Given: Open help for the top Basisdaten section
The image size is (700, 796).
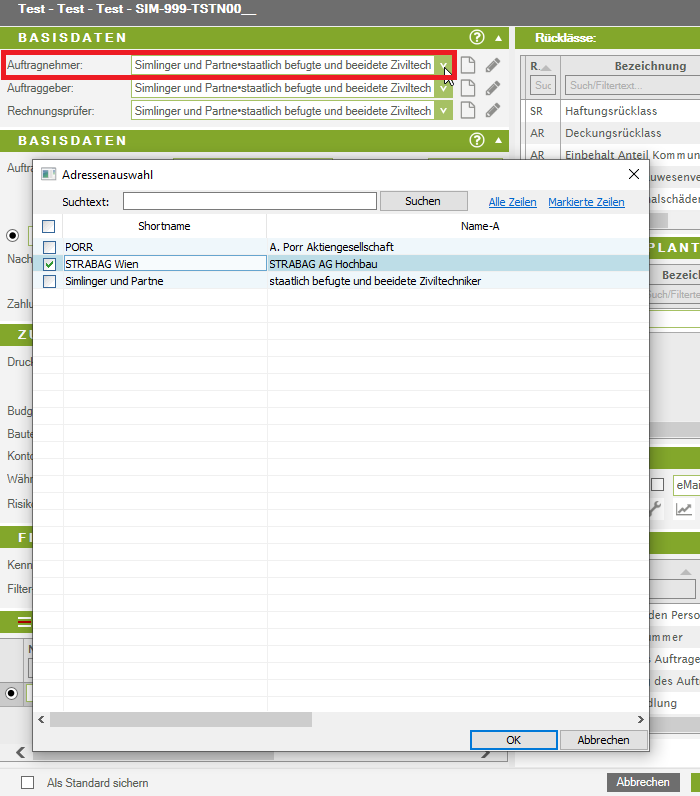Looking at the screenshot, I should 477,38.
